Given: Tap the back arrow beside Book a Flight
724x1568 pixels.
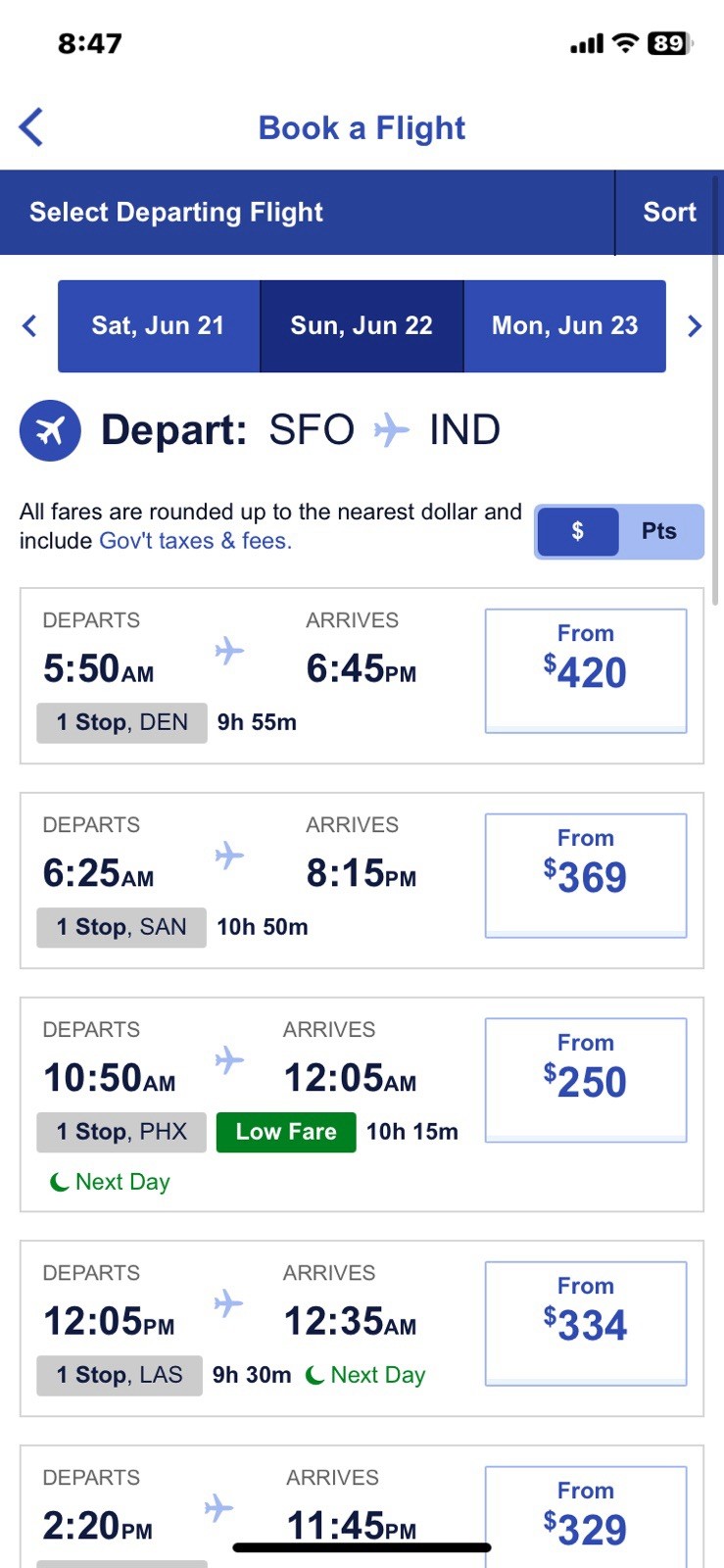Looking at the screenshot, I should pos(31,127).
